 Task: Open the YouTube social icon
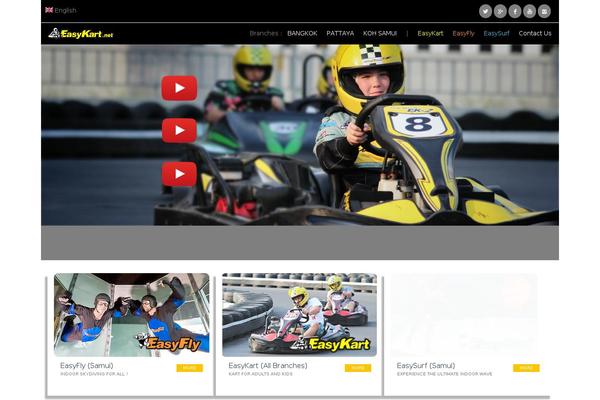point(530,11)
